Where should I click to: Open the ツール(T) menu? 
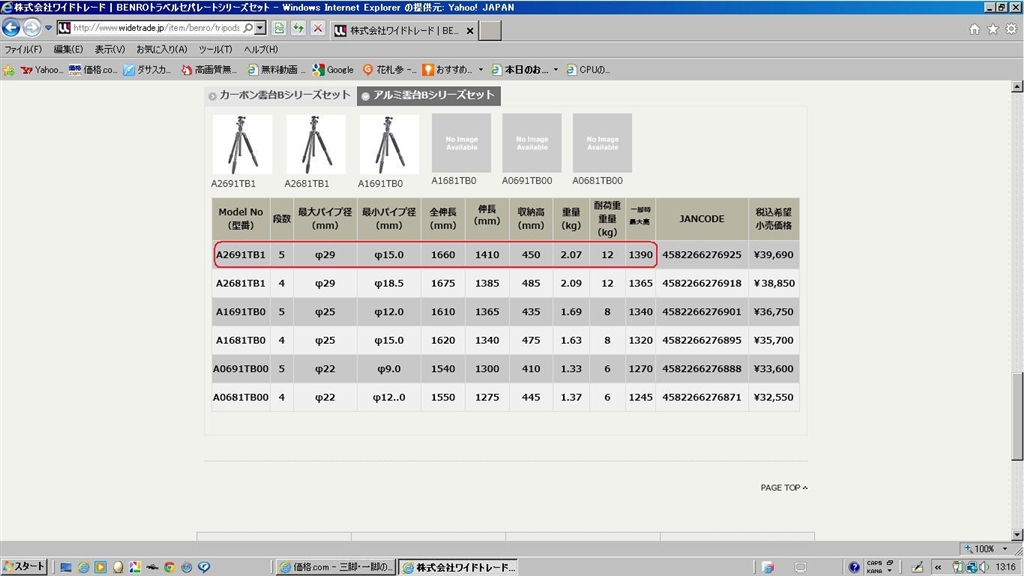point(215,49)
